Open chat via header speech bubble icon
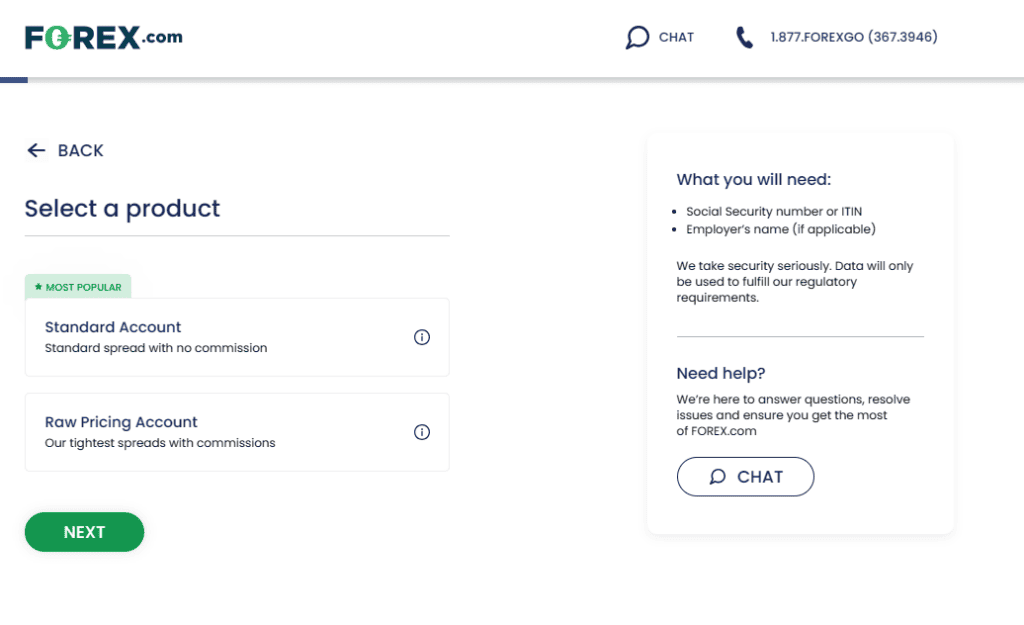1024x625 pixels. [637, 37]
